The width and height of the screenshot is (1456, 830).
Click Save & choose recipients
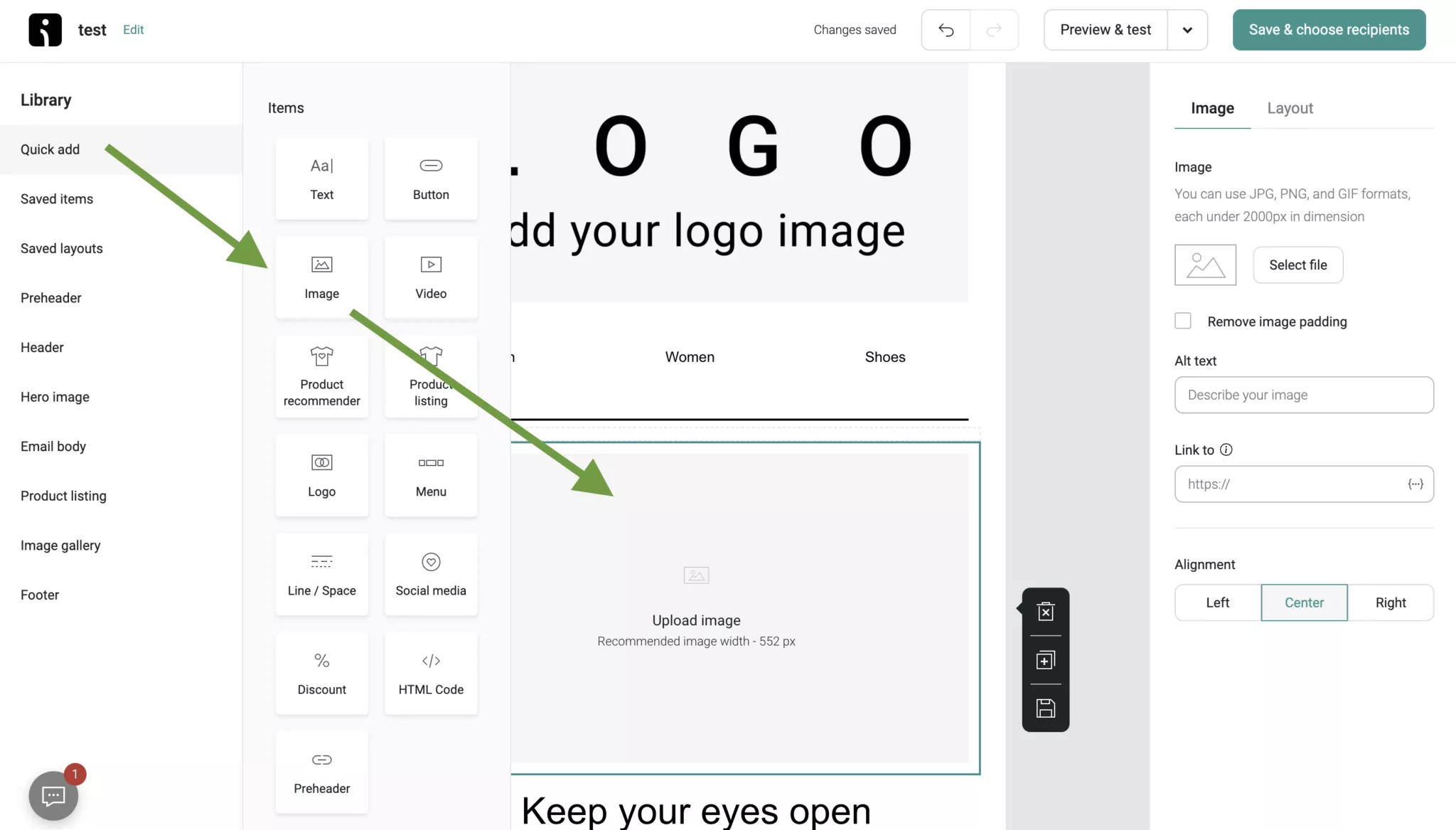pyautogui.click(x=1329, y=30)
